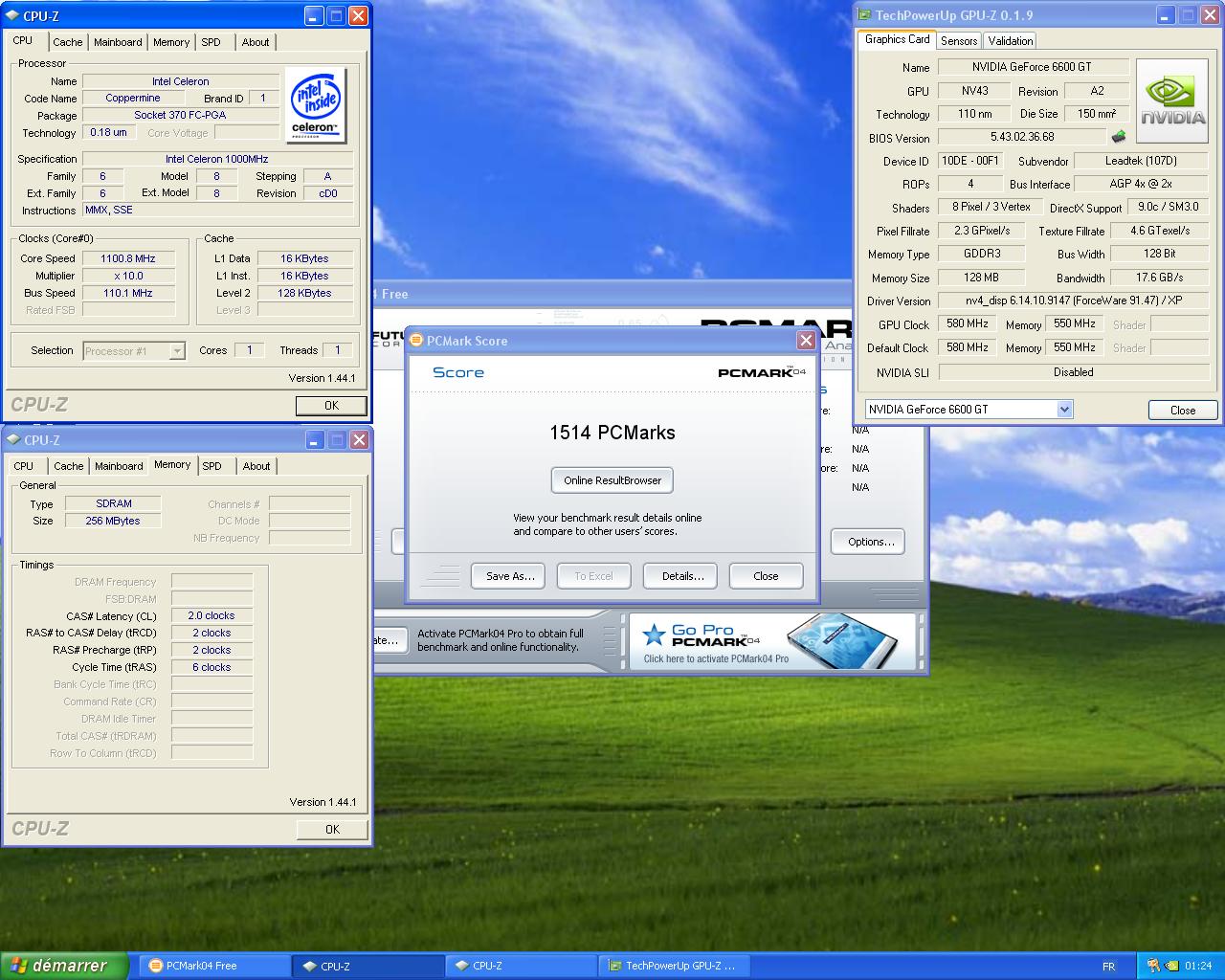The image size is (1225, 980).
Task: Click the GPU-Z title bar icon
Action: pyautogui.click(x=864, y=15)
